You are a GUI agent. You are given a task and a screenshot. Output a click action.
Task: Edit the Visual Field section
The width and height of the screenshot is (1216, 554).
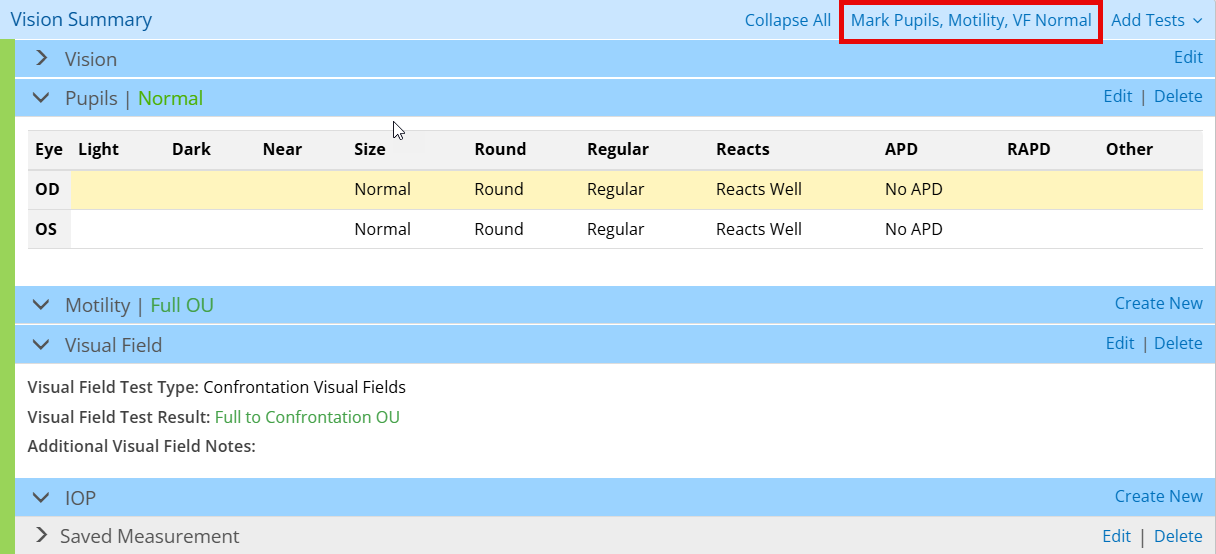(x=1119, y=343)
